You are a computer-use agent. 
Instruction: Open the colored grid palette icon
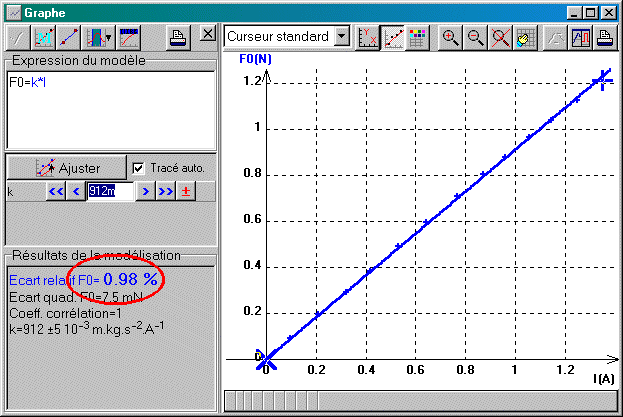pos(417,37)
